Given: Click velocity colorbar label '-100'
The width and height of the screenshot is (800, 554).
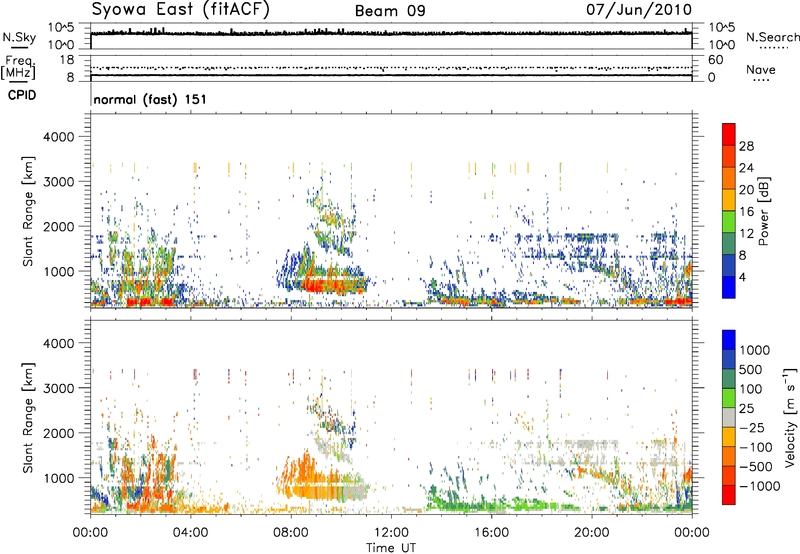Looking at the screenshot, I should [756, 447].
